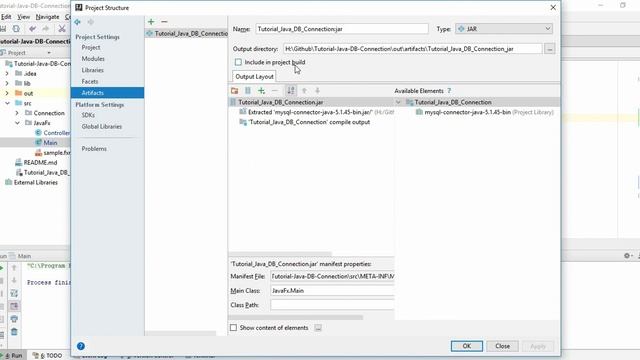The image size is (640, 360).
Task: Select the compile output element
Action: 304,122
